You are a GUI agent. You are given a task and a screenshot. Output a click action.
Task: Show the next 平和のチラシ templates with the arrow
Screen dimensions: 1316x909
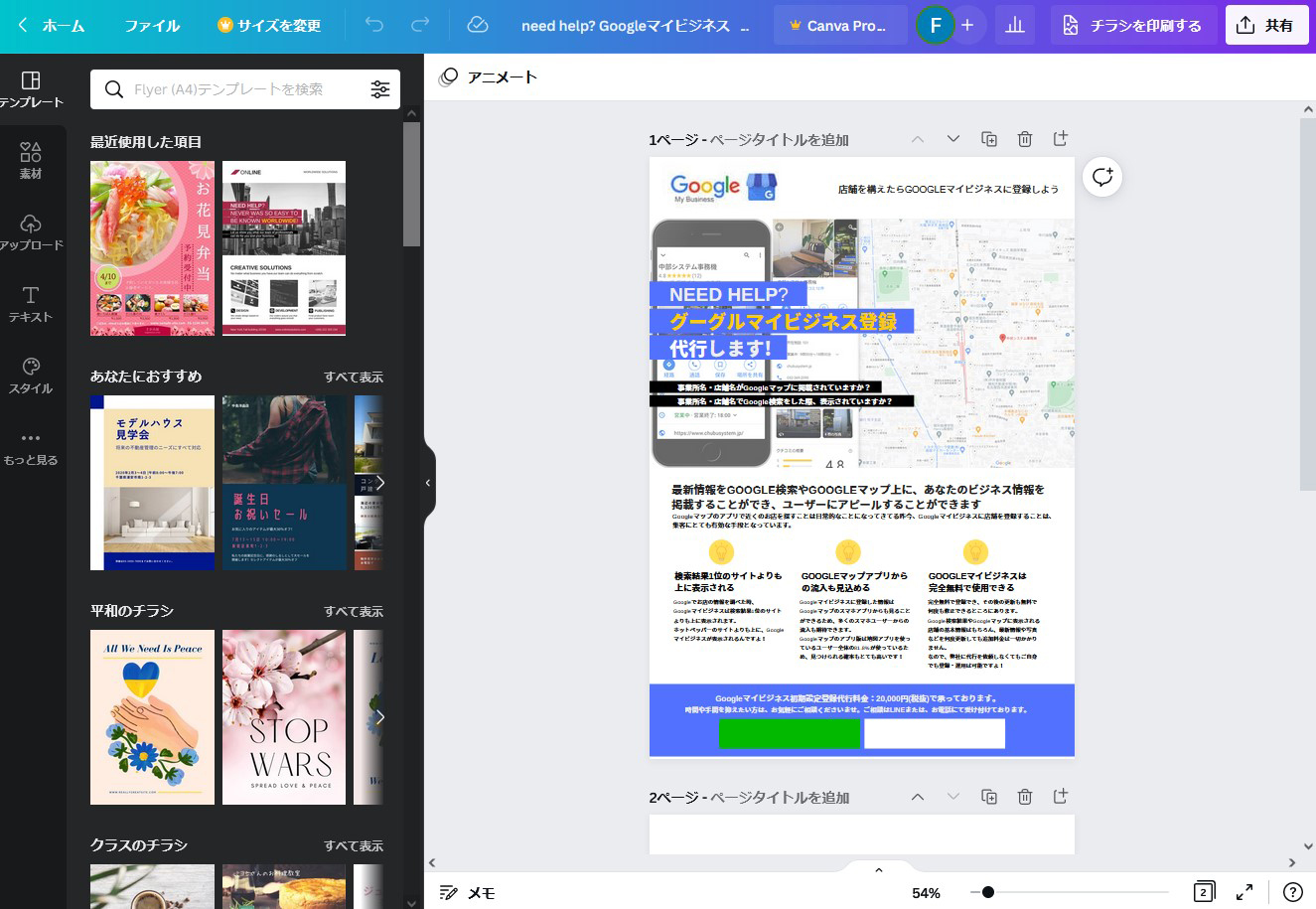[379, 717]
